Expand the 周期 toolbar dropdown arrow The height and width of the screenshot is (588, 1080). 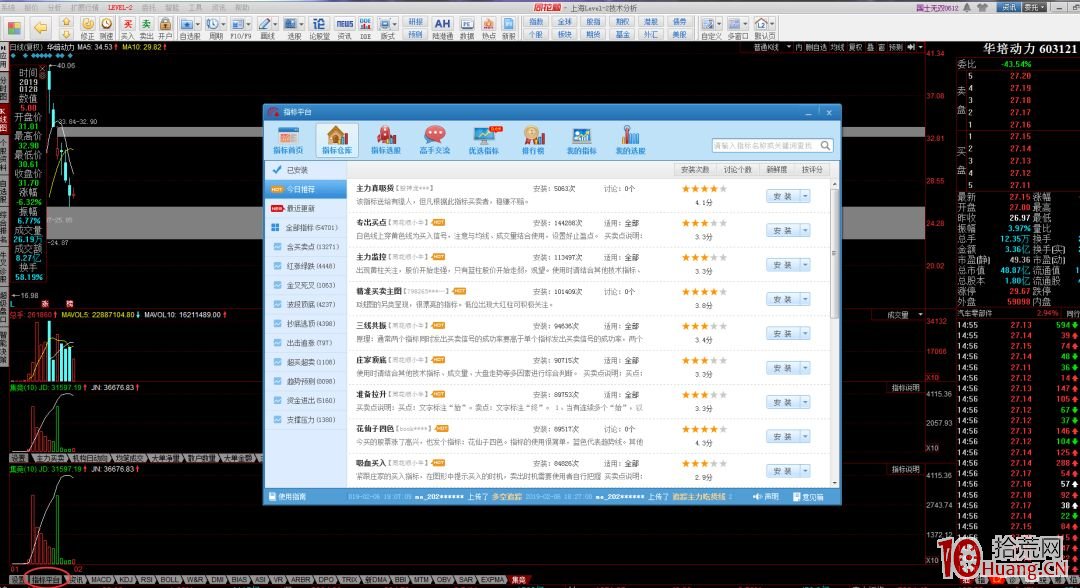coord(223,25)
